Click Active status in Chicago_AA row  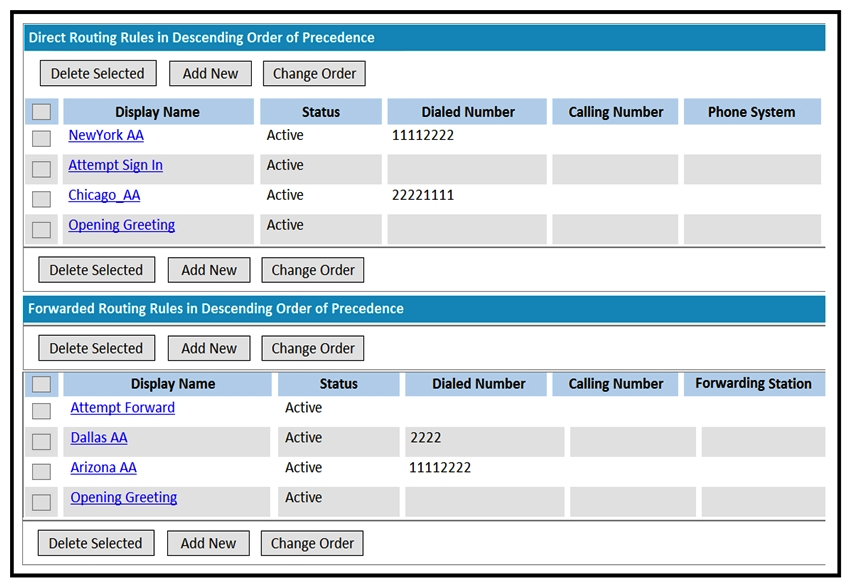tap(285, 195)
